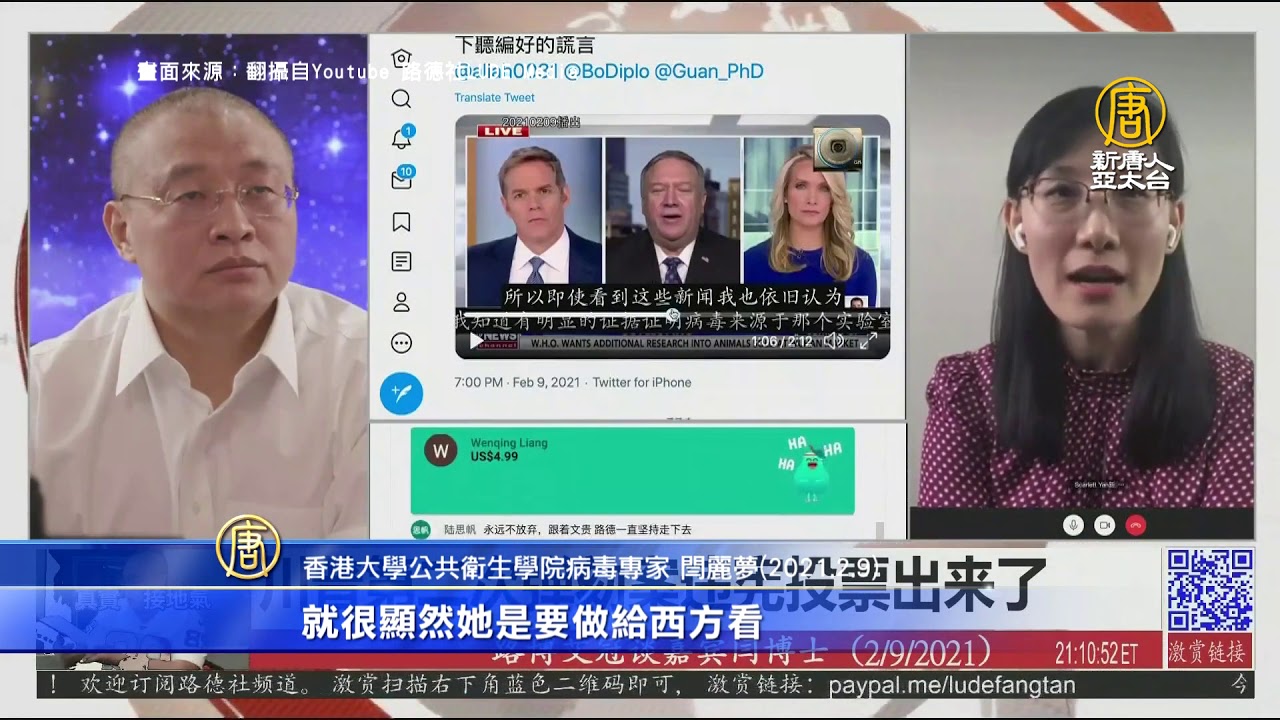1280x720 pixels.
Task: Open the Twitter search magnifier icon
Action: [401, 98]
